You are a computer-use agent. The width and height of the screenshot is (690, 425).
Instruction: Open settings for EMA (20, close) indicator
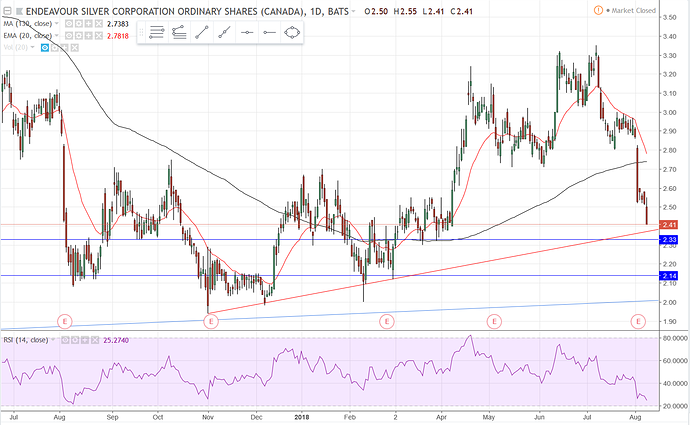tap(78, 36)
